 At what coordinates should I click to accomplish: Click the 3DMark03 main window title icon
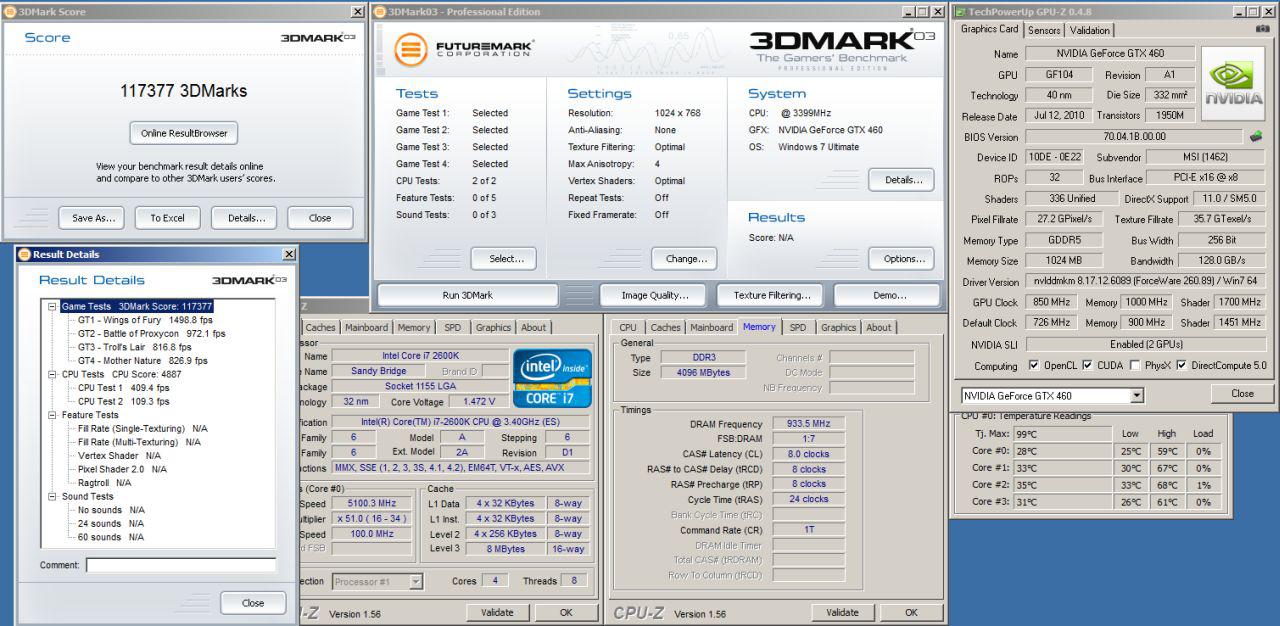[380, 12]
